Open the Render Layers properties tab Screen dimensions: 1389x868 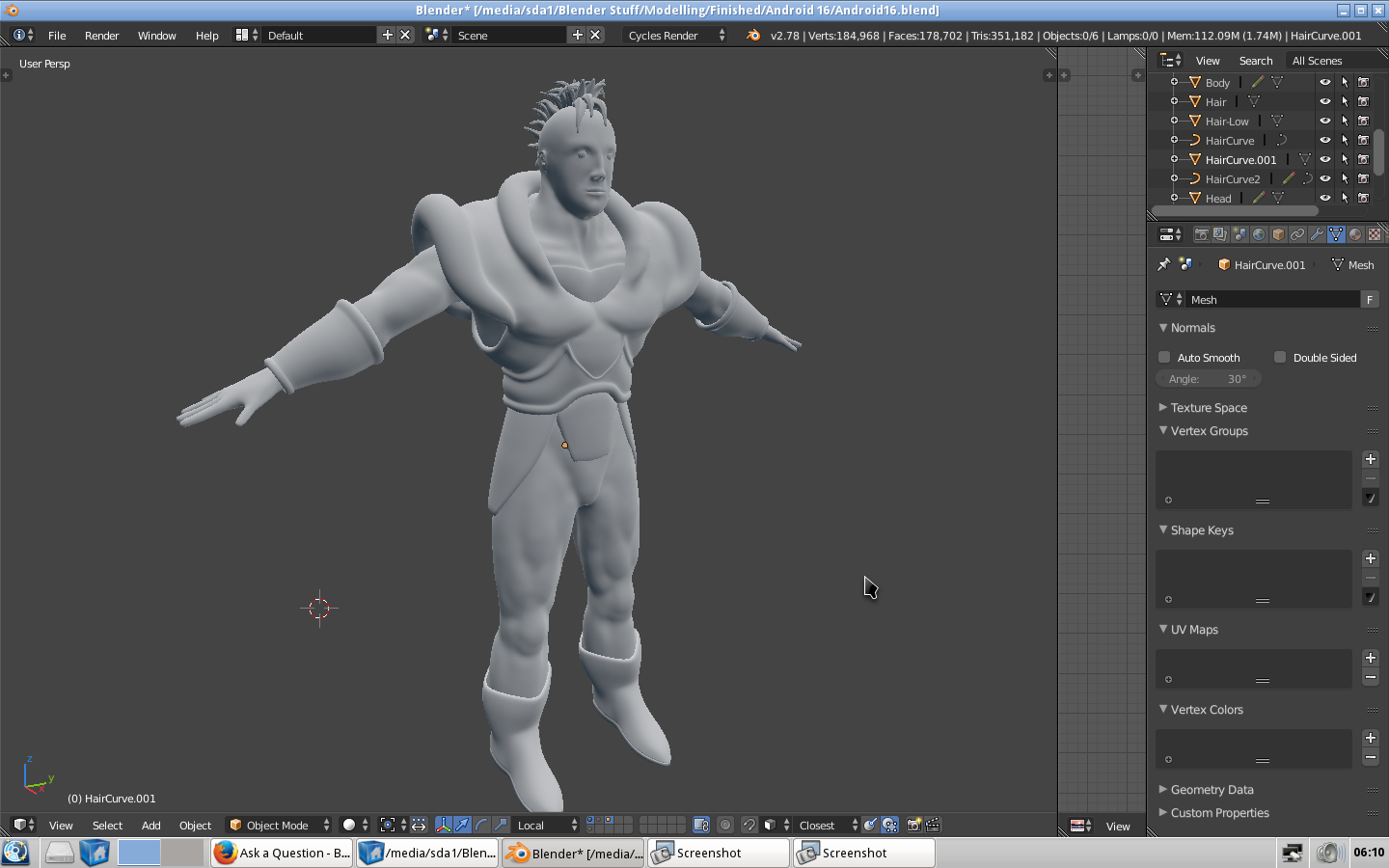1220,234
